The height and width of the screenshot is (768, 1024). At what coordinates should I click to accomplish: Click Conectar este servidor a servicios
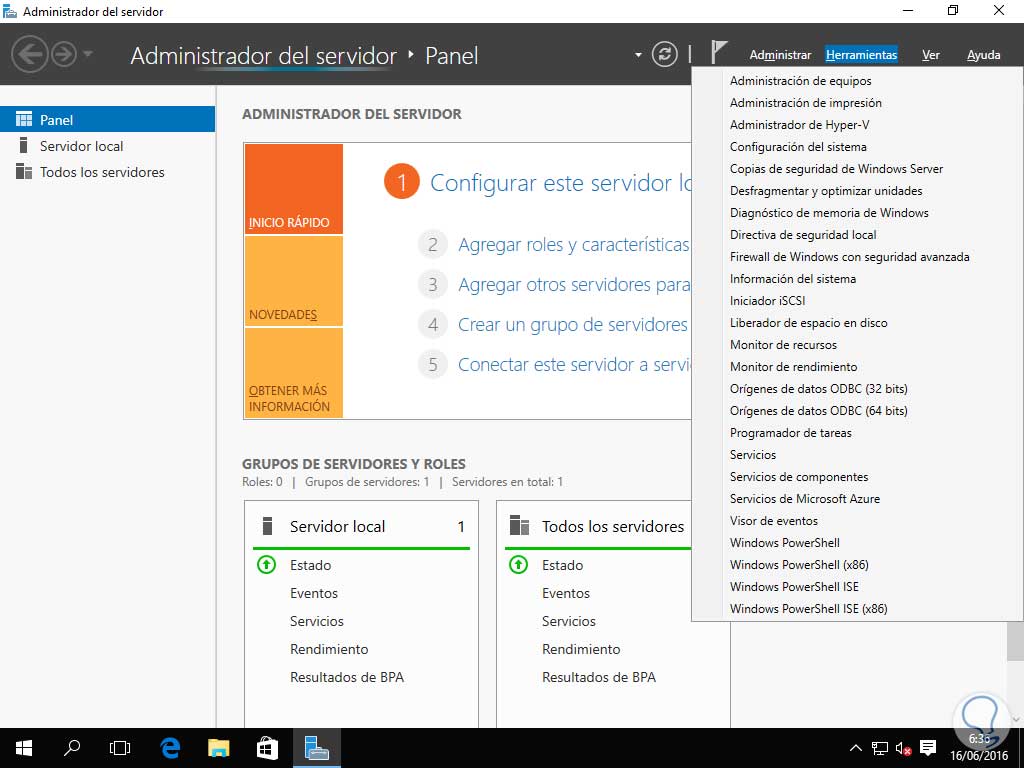click(x=574, y=364)
